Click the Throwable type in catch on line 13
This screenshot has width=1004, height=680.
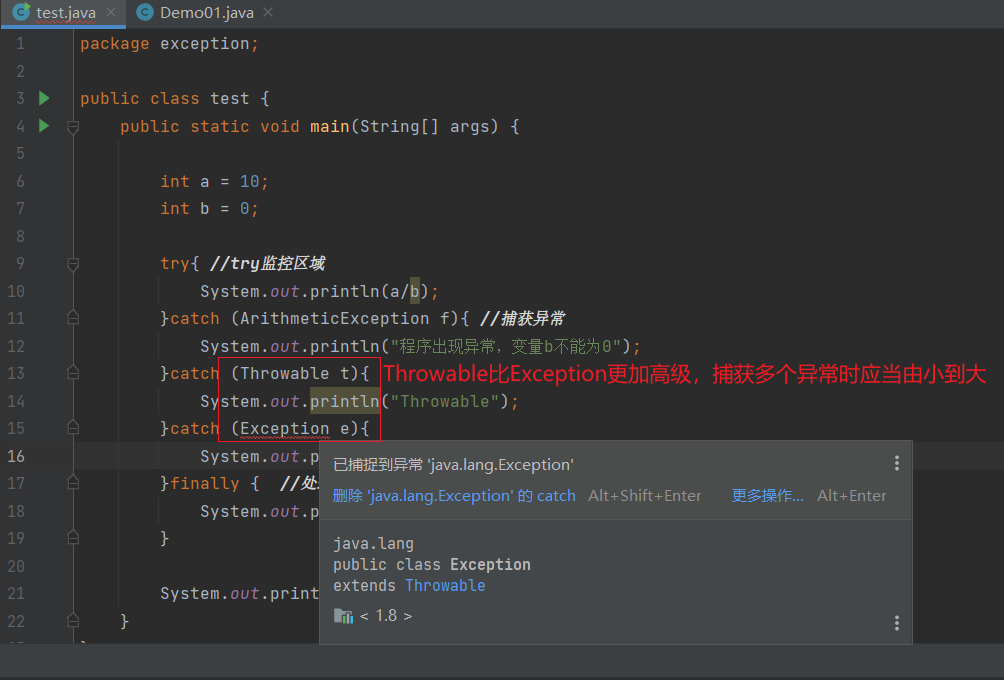284,373
